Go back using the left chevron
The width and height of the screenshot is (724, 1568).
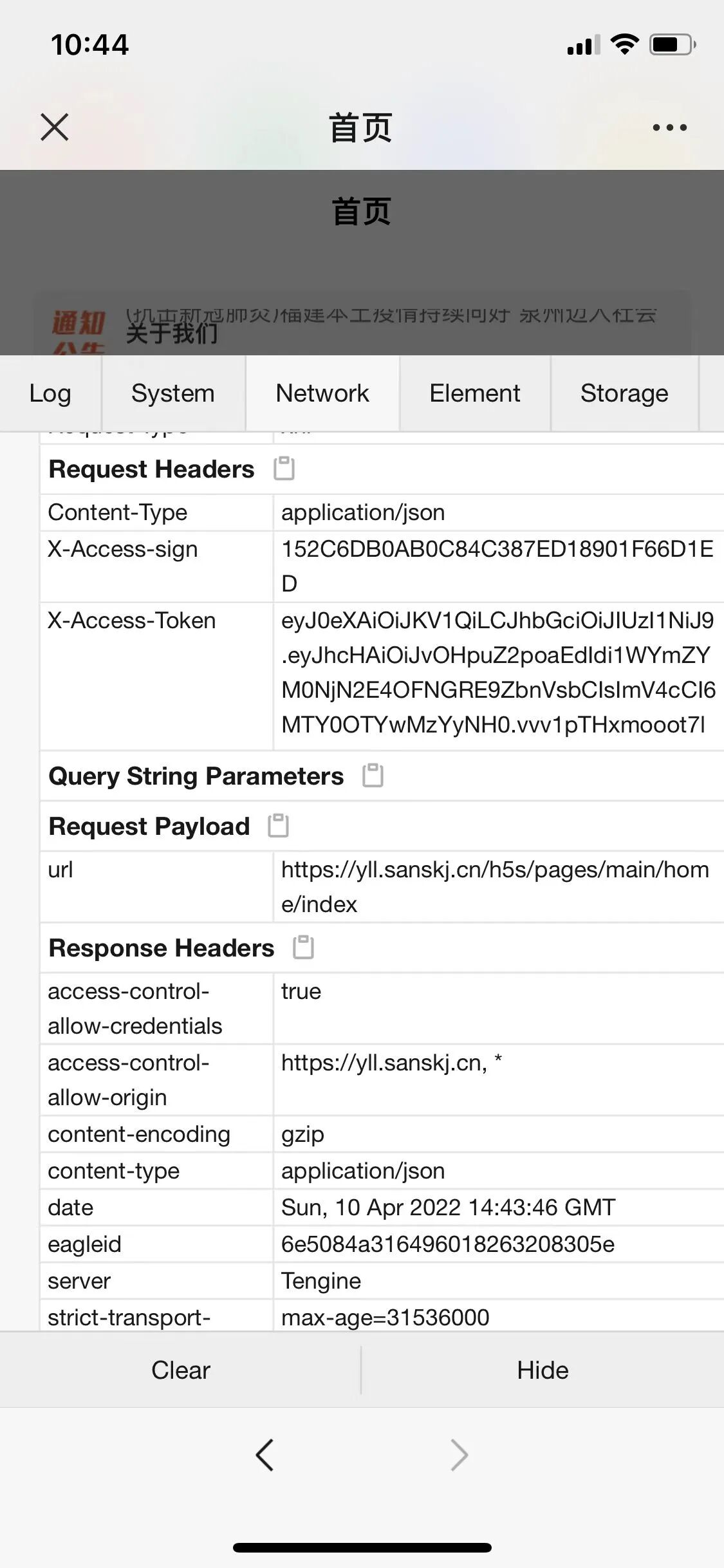click(265, 1455)
